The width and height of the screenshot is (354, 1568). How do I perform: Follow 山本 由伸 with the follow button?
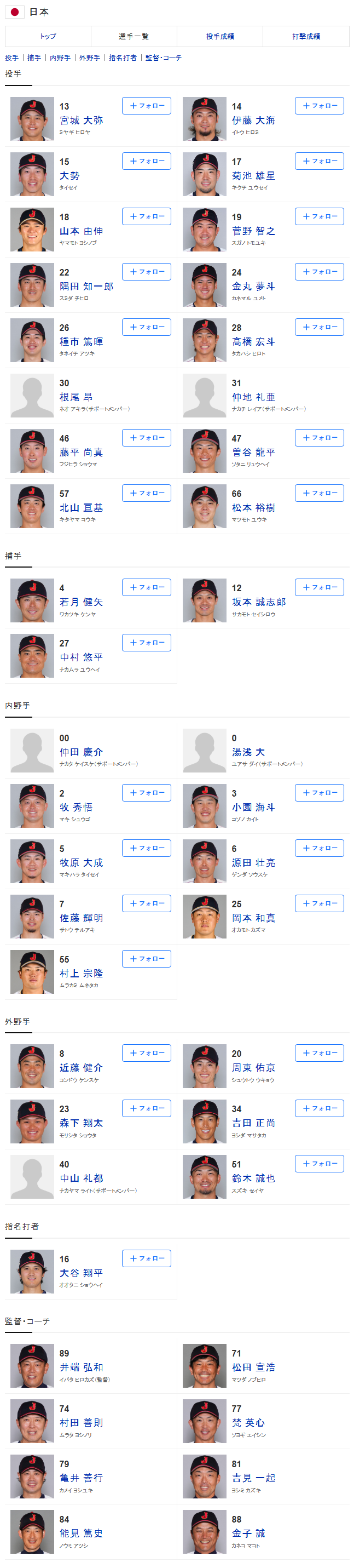click(147, 217)
